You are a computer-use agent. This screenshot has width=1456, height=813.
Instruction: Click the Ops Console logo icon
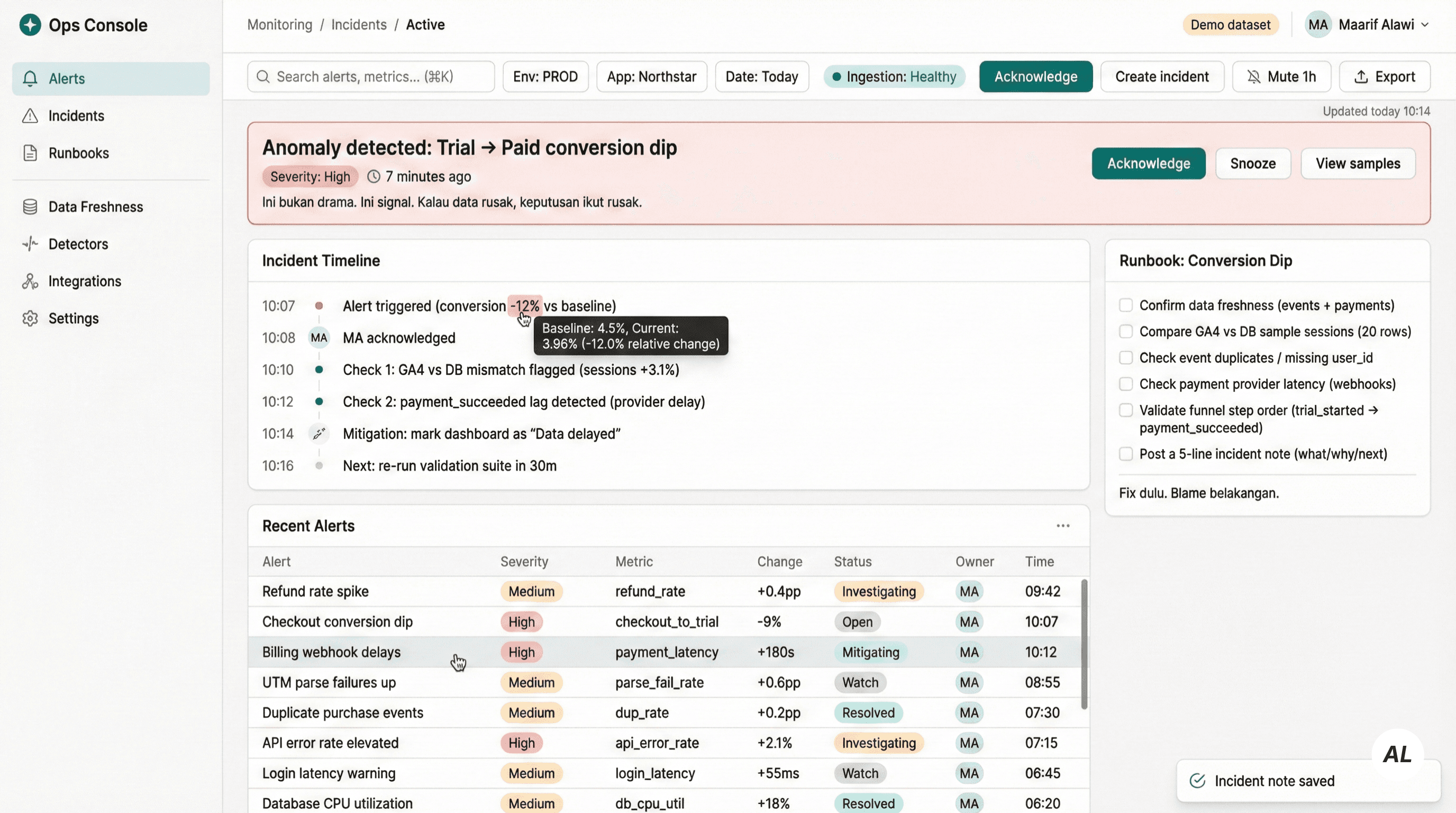click(x=30, y=25)
